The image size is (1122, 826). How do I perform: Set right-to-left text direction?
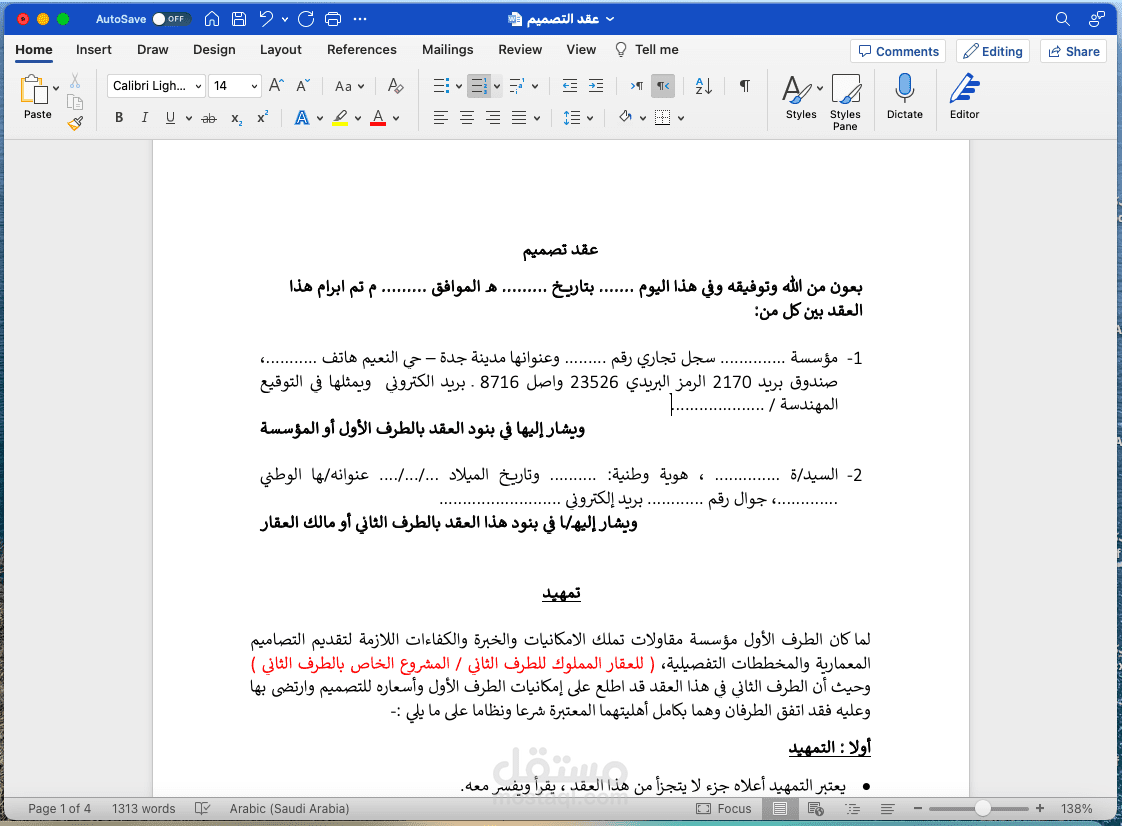click(x=663, y=86)
